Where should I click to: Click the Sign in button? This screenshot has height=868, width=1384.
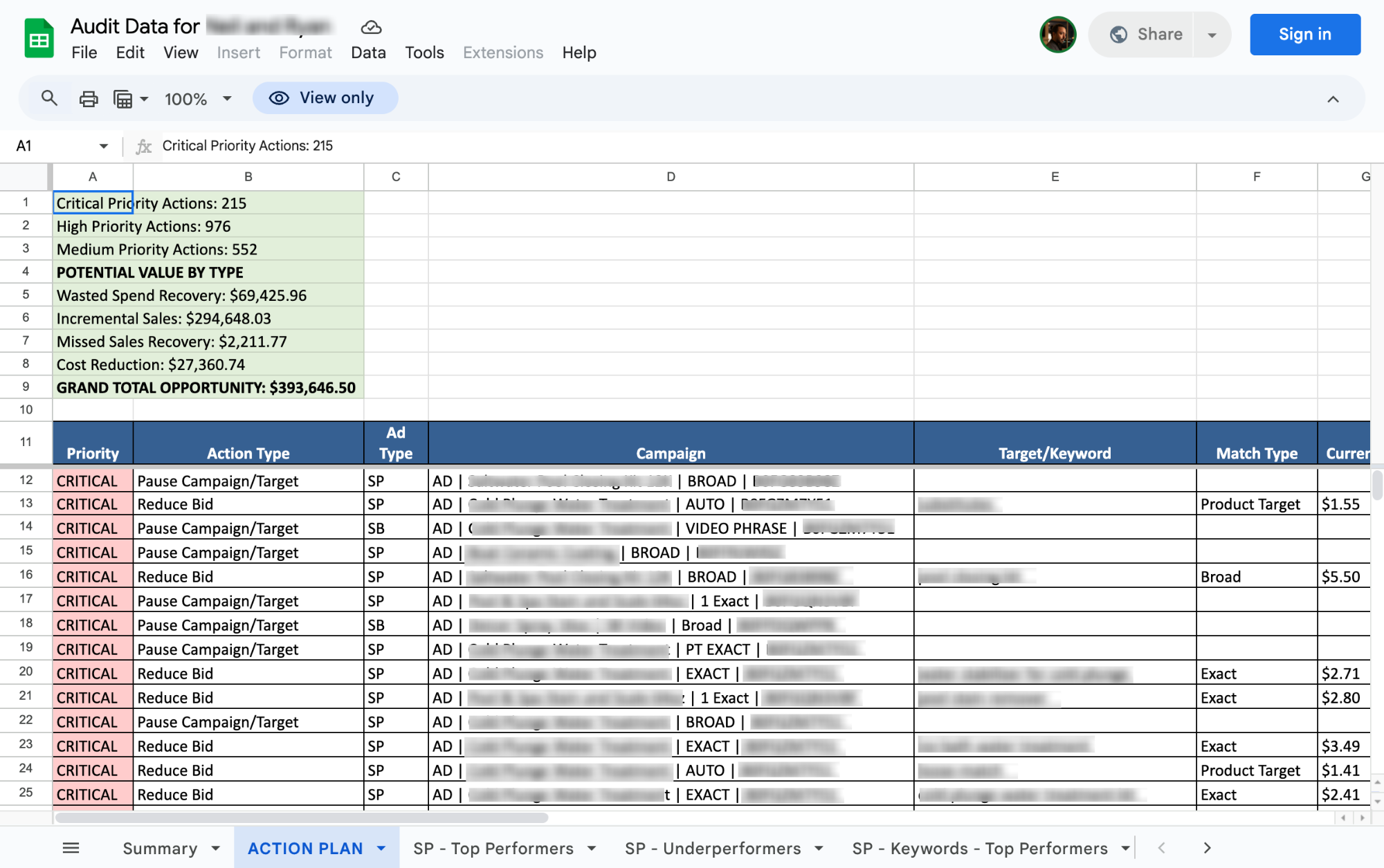click(x=1304, y=34)
